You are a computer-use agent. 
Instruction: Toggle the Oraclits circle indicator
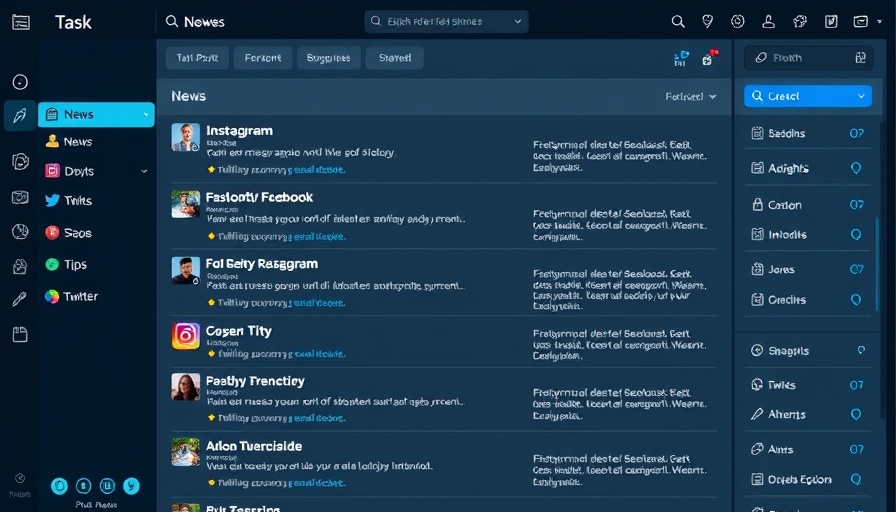tap(856, 299)
